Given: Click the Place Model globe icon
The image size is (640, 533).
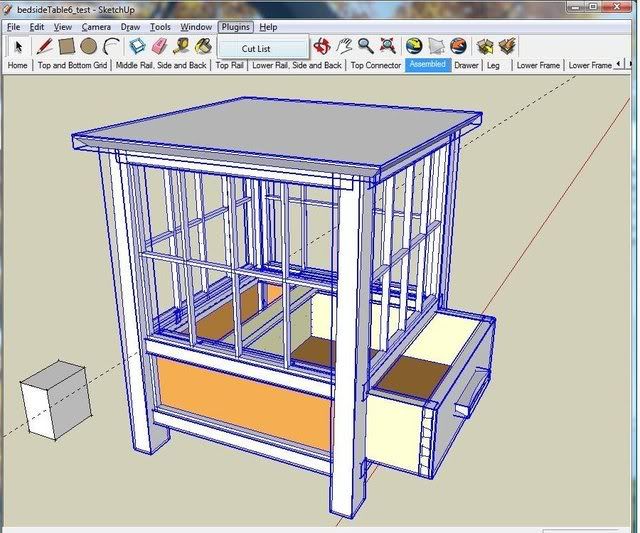Looking at the screenshot, I should (458, 46).
